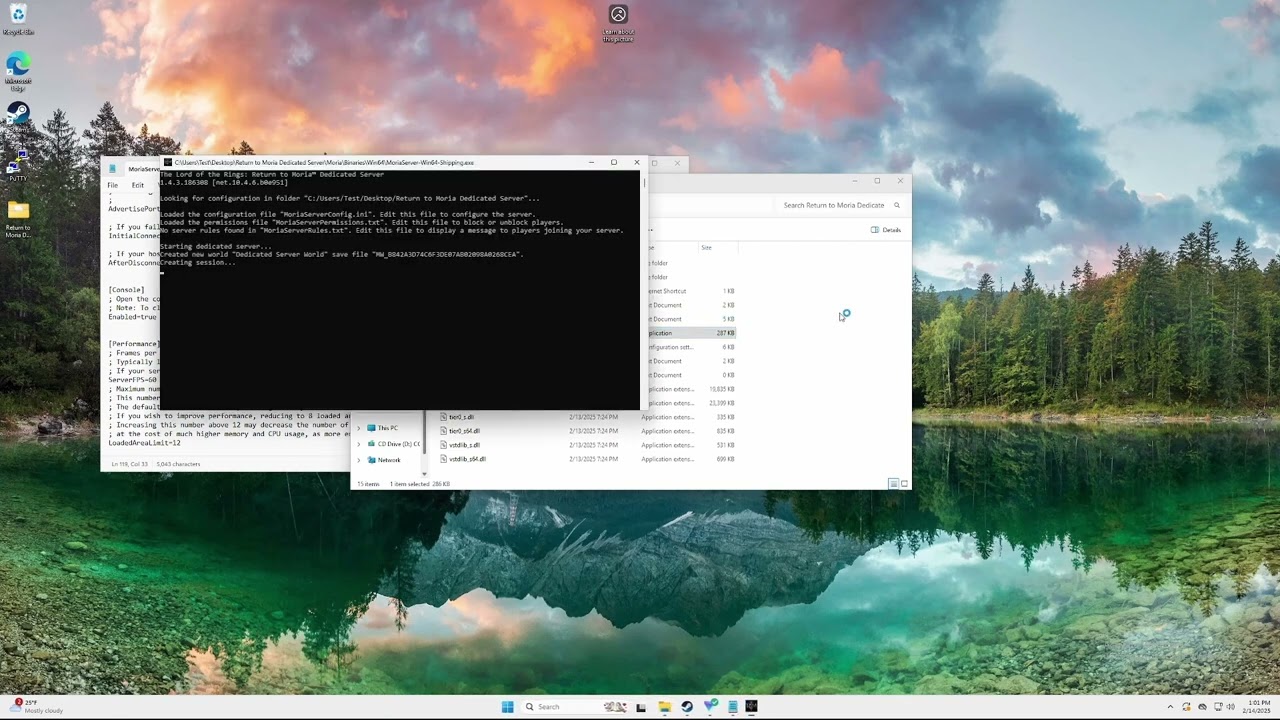
Task: Click the File Explorer search box
Action: coord(840,205)
